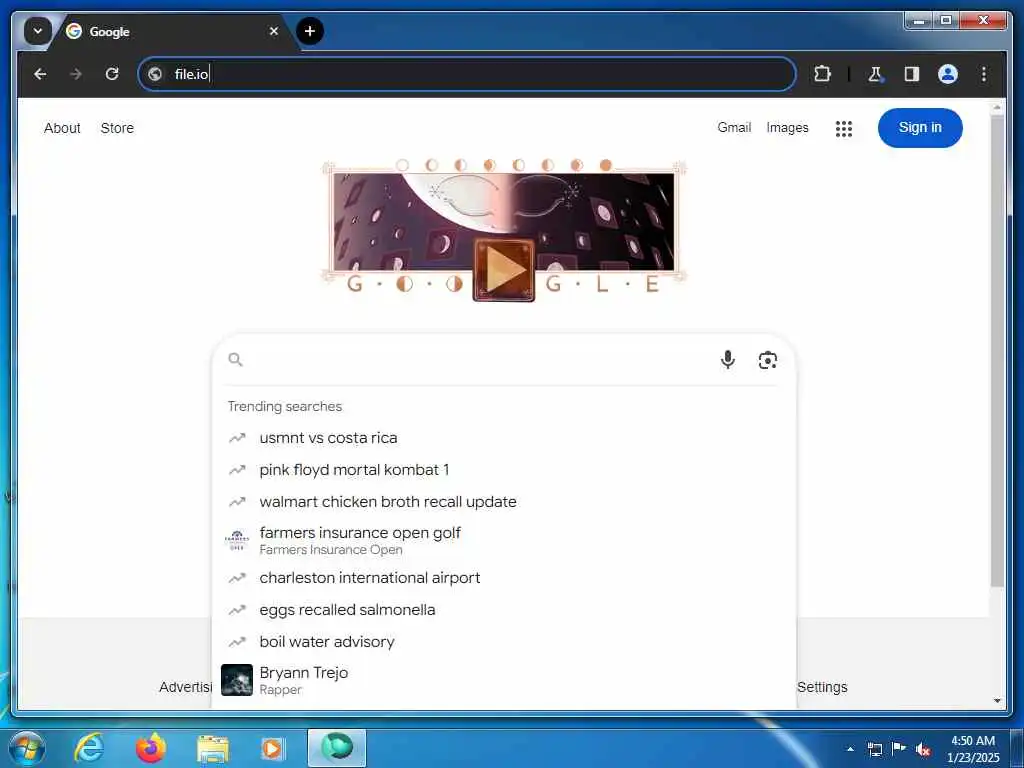Select boil water advisory suggestion

(504, 642)
